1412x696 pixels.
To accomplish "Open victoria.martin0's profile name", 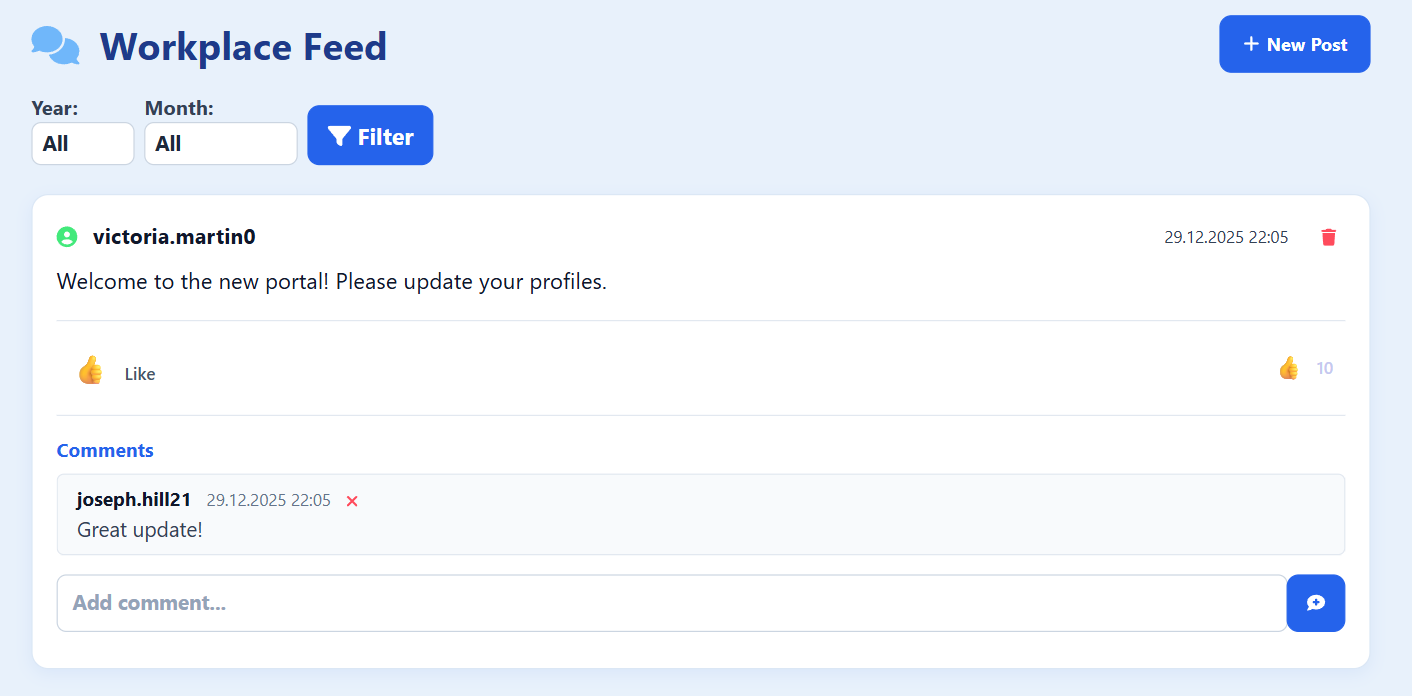I will click(174, 237).
